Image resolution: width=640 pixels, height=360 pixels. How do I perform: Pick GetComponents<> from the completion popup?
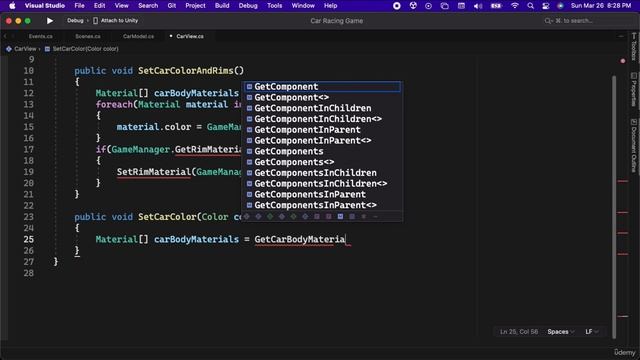(322, 162)
